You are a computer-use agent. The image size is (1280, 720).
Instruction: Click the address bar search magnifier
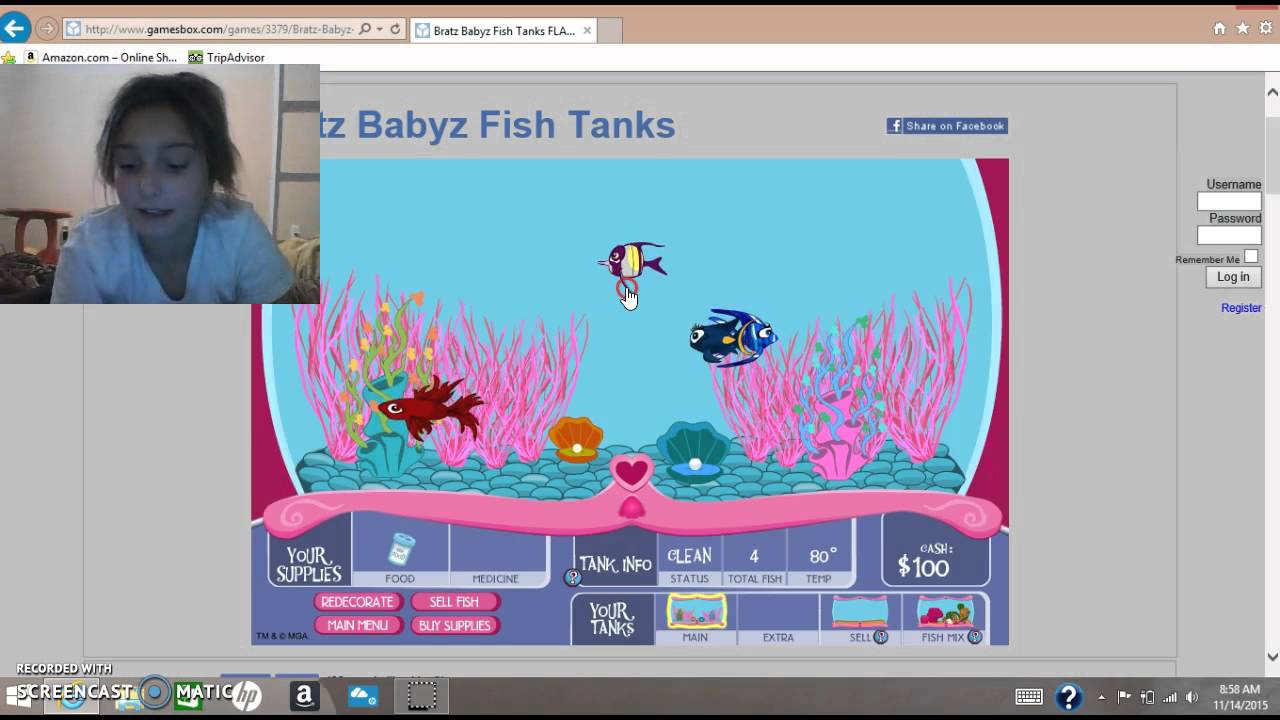click(364, 29)
